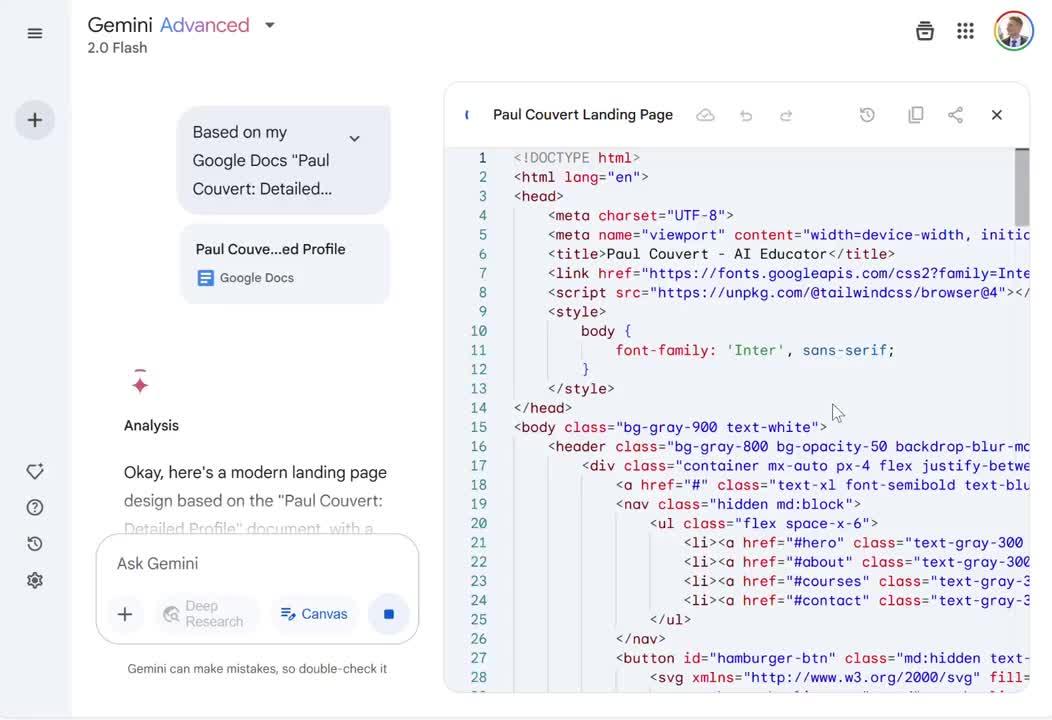Open recent Activity history in sidebar
Screen dimensions: 1052x720
click(x=35, y=544)
